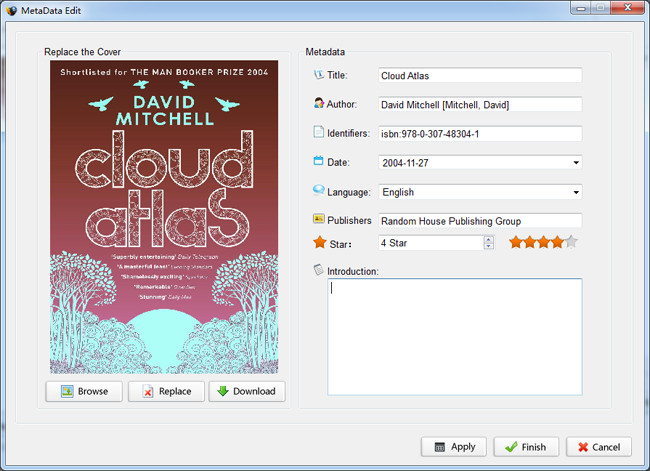Open the Language dropdown arrow
Viewport: 650px width, 471px height.
tap(576, 192)
